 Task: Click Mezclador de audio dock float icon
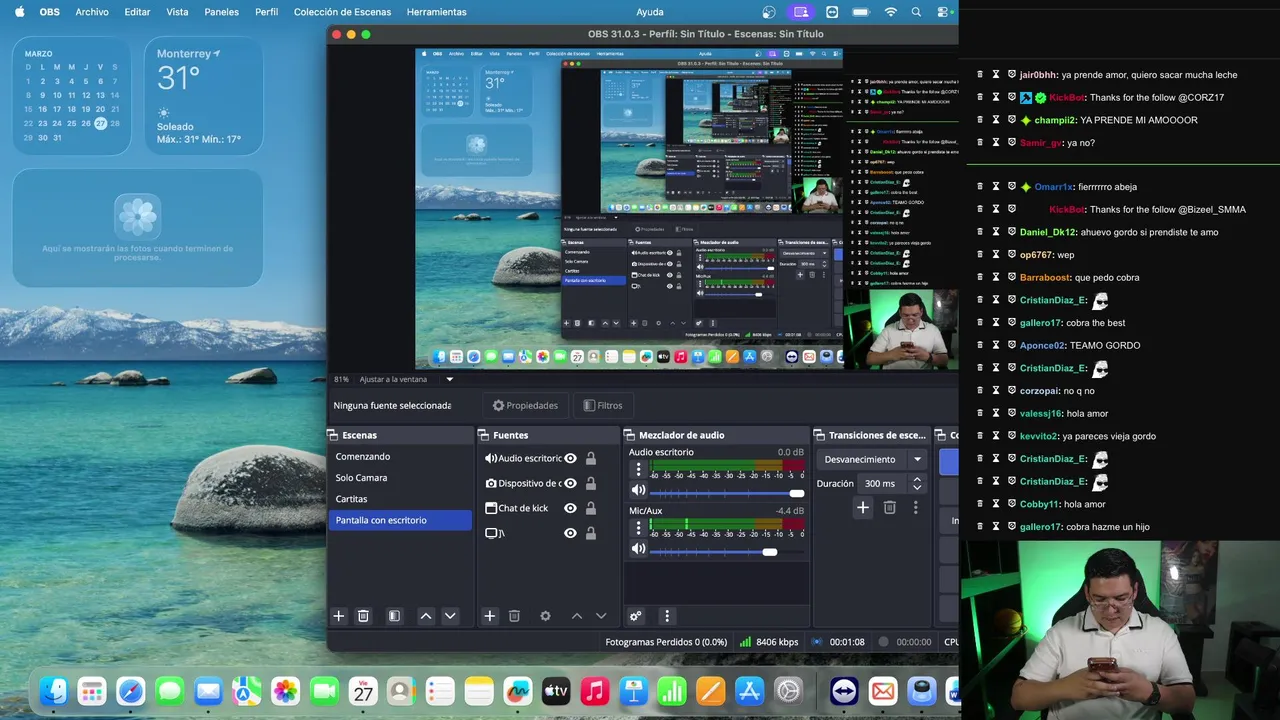tap(629, 435)
